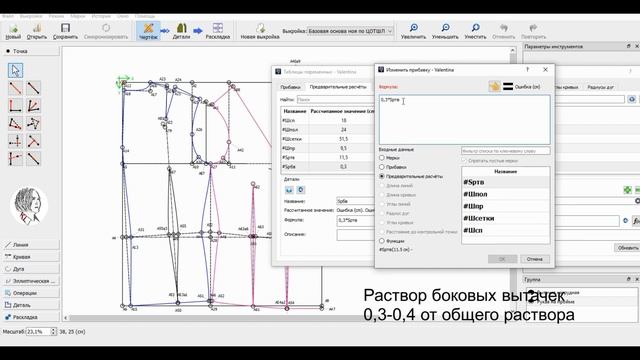This screenshot has height=360, width=640.
Task: Expand the Раскладка section in left toolbox
Action: click(x=31, y=317)
